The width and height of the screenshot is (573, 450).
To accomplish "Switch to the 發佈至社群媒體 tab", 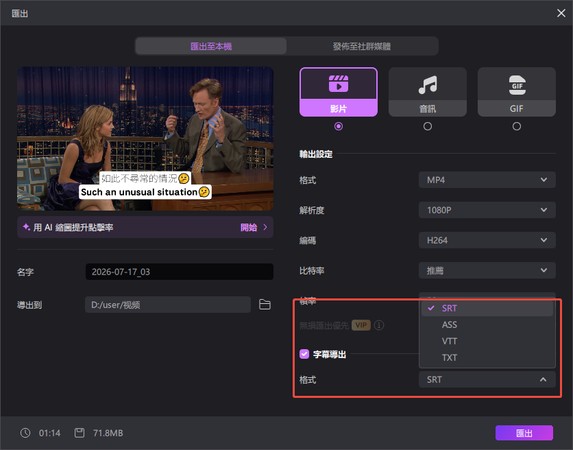I will [x=362, y=46].
